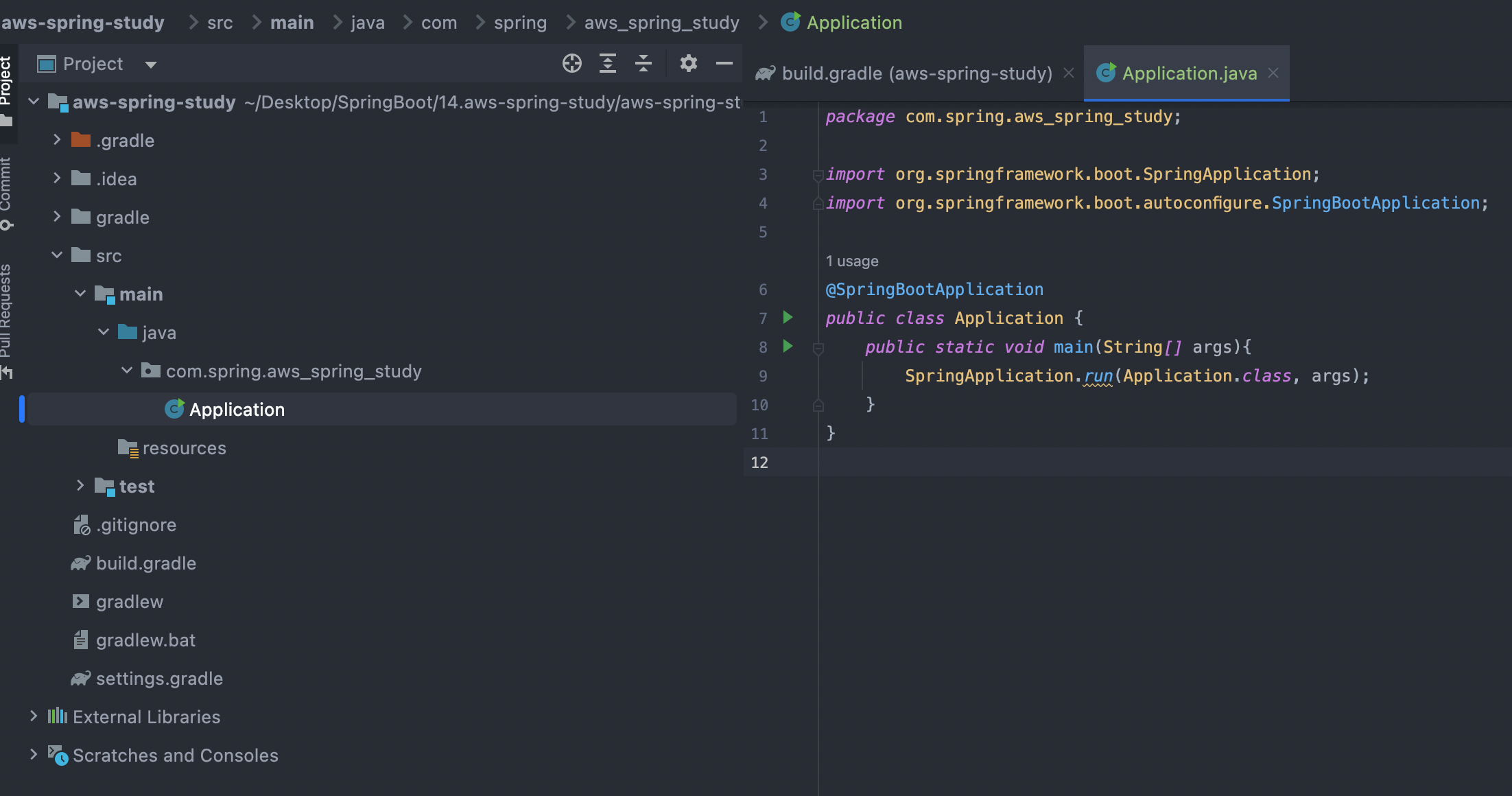Viewport: 1512px width, 796px height.
Task: Hide the Project panel with minus icon
Action: click(x=724, y=63)
